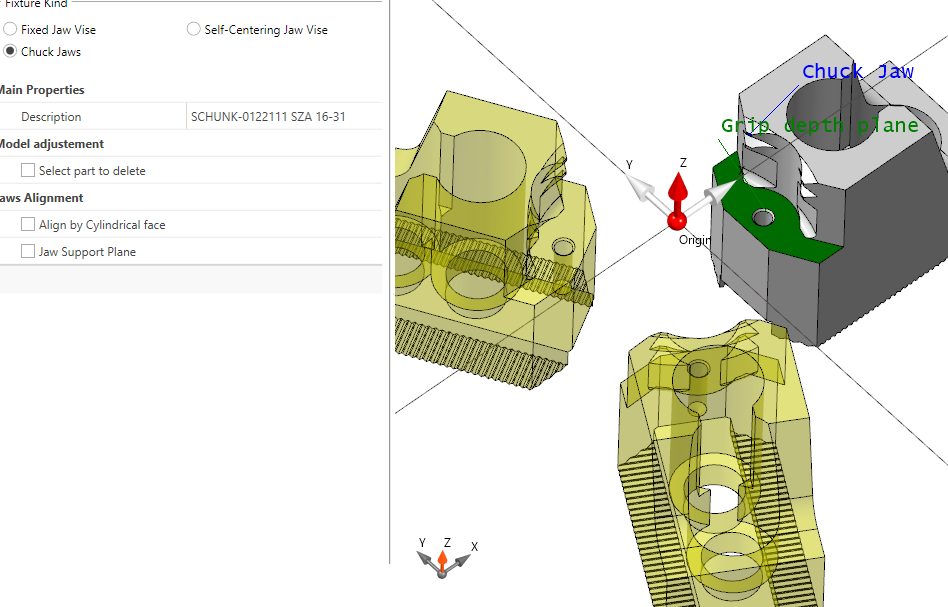Collapse the Jaws Alignment section header
This screenshot has width=948, height=607.
(42, 198)
